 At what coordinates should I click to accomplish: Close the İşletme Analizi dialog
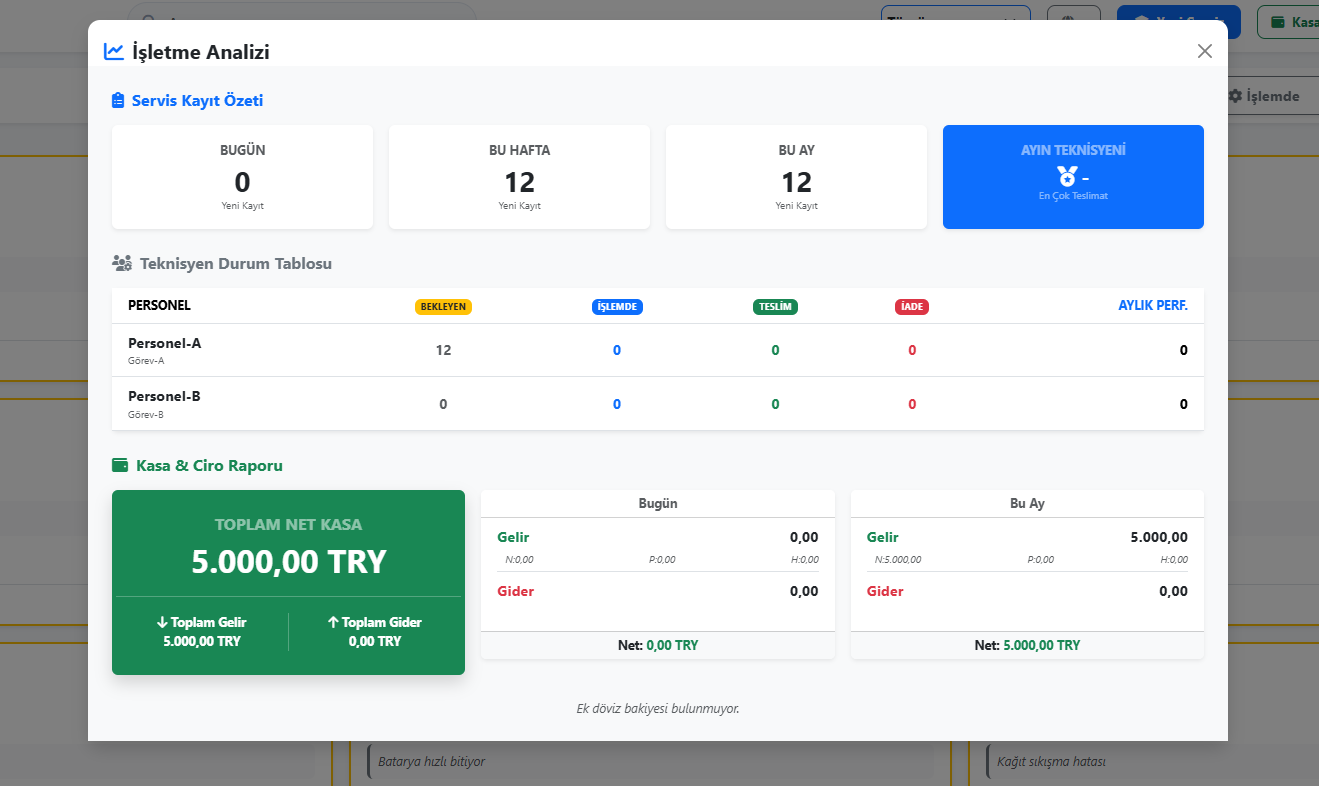click(x=1204, y=51)
